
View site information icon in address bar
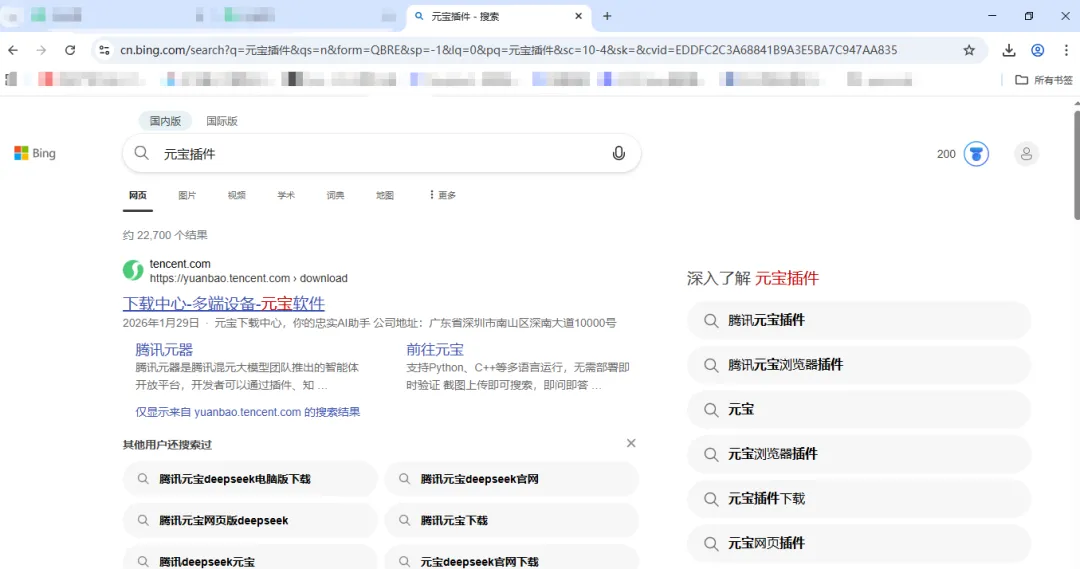click(104, 50)
